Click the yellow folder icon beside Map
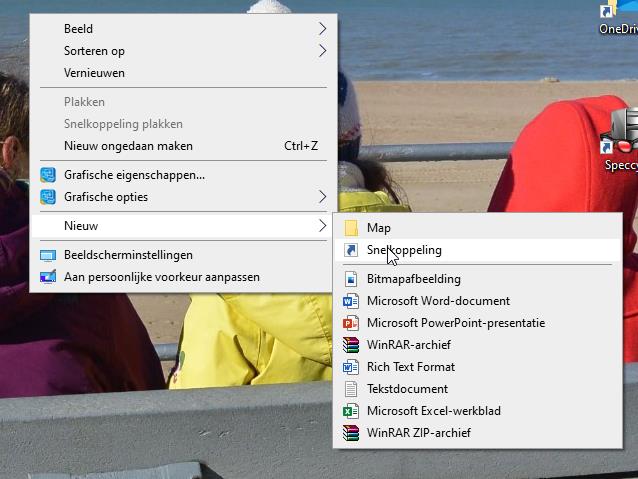 click(351, 228)
